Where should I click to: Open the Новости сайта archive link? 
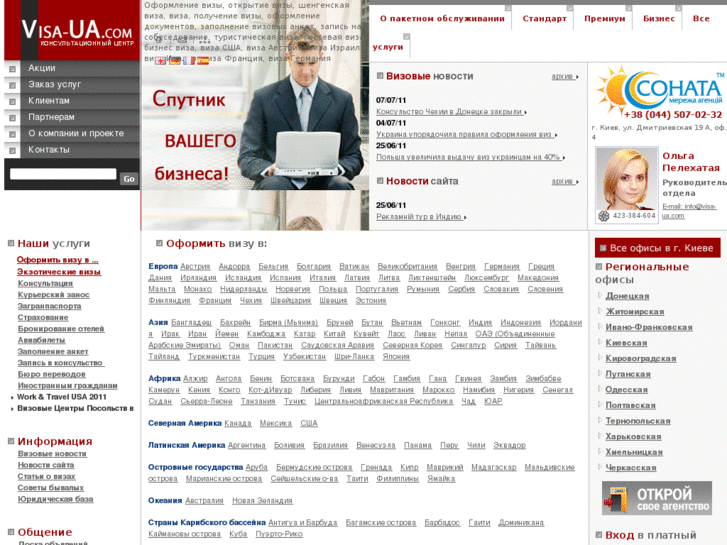tap(564, 181)
